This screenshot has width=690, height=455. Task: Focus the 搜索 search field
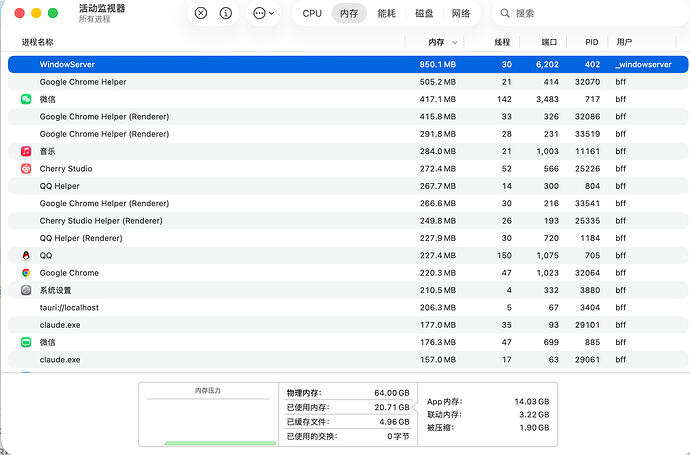click(590, 13)
